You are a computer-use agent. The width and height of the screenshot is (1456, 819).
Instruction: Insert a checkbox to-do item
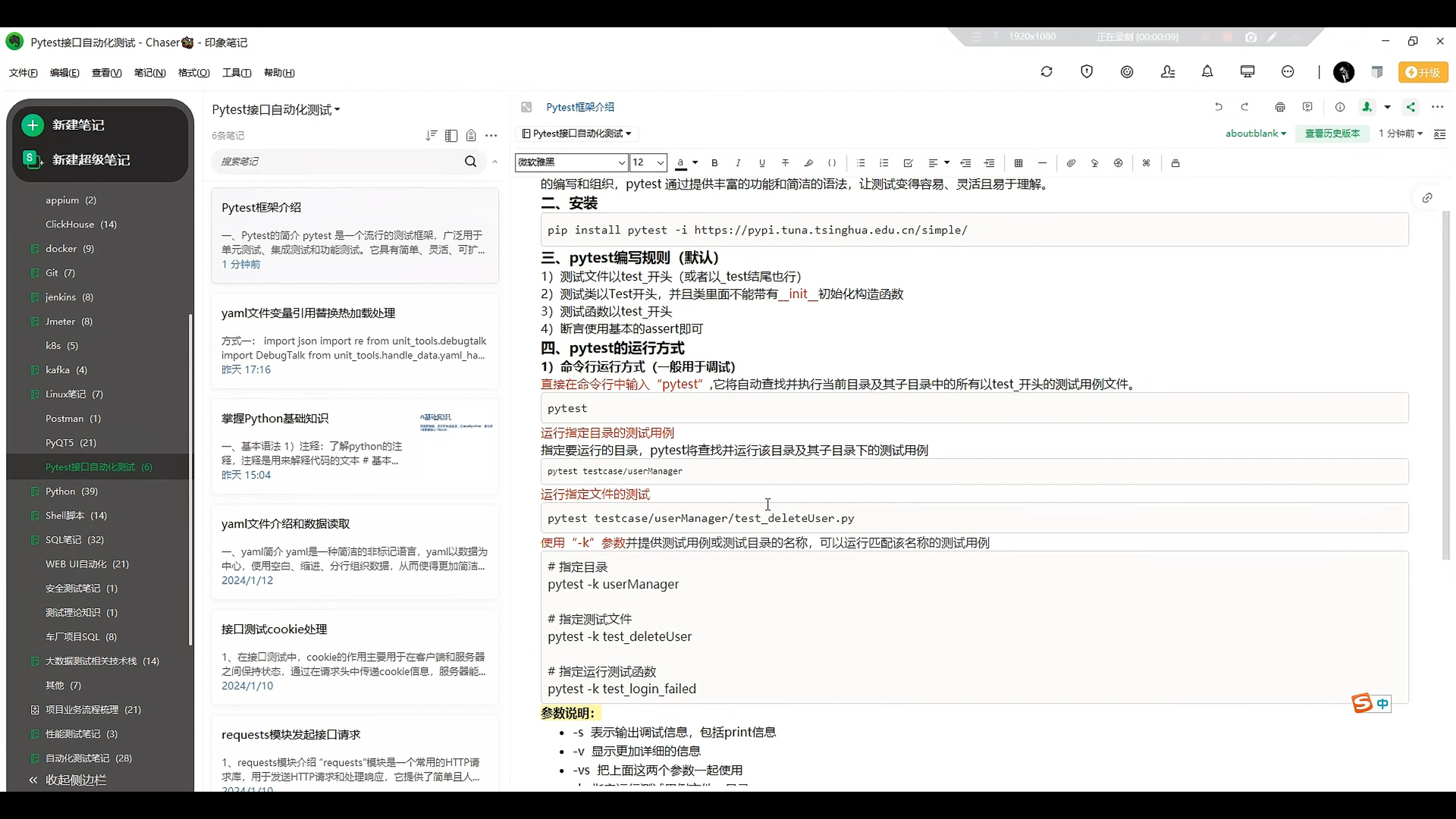pos(908,163)
